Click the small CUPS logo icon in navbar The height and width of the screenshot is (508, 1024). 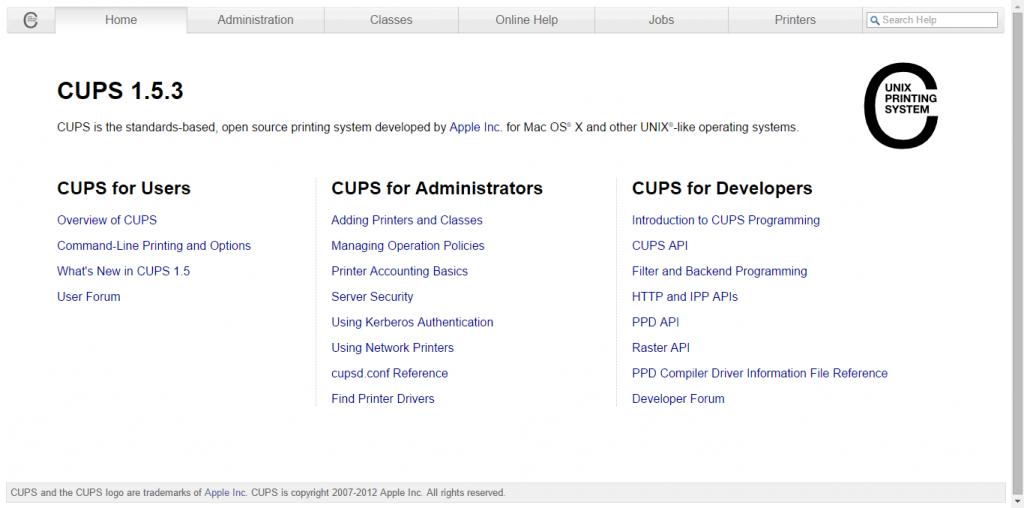pos(30,20)
